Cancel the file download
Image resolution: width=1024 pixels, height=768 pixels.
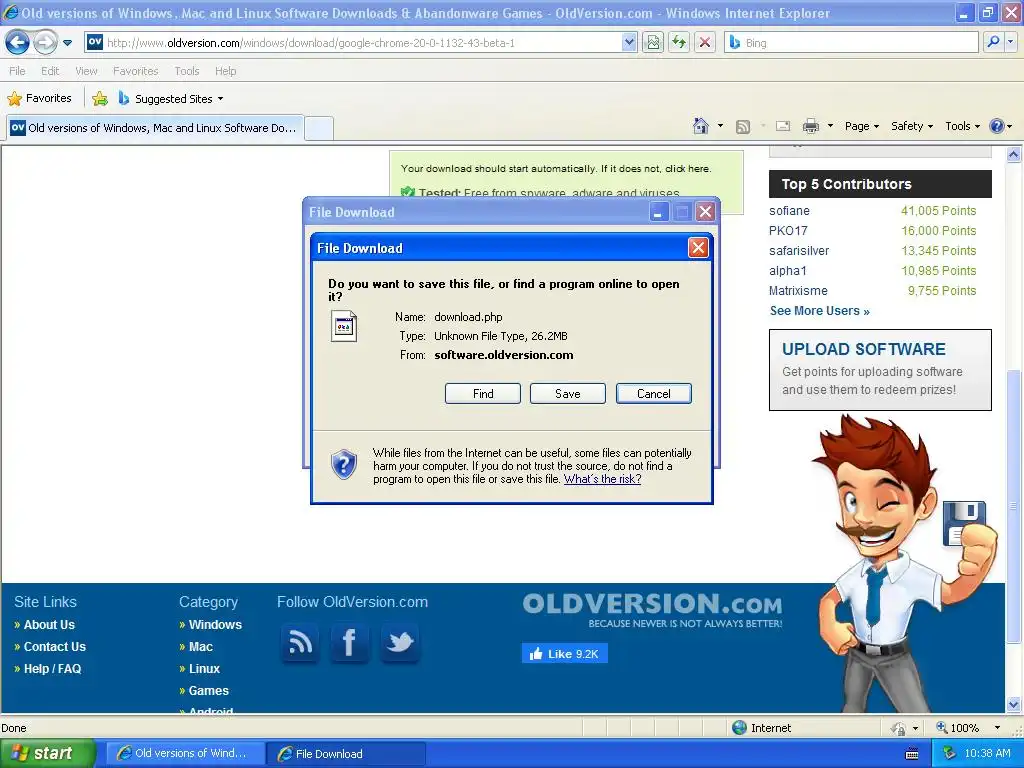pos(654,394)
